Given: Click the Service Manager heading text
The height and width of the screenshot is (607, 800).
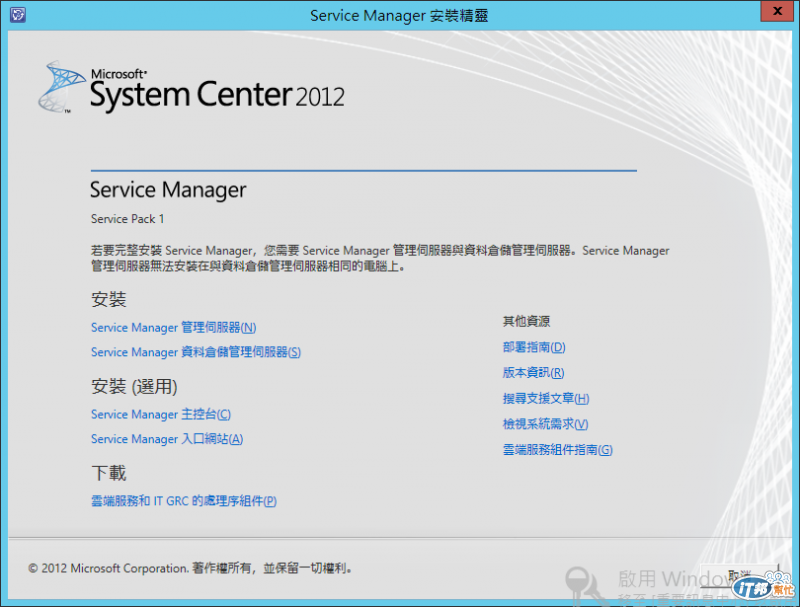Looking at the screenshot, I should click(168, 190).
